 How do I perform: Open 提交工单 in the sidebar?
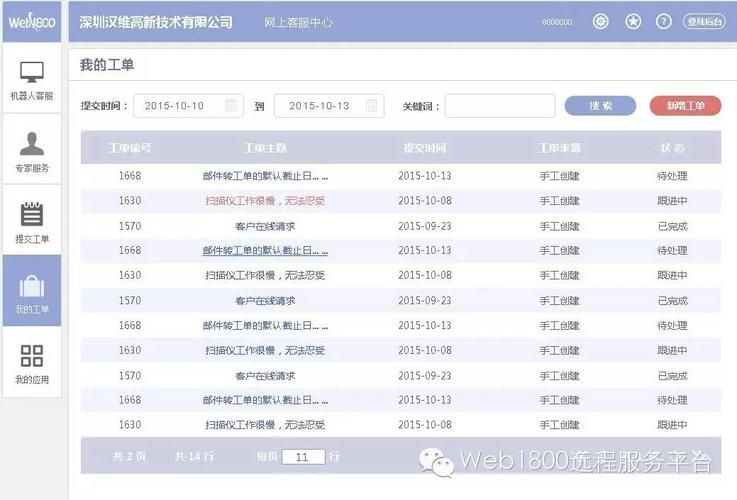tap(31, 221)
